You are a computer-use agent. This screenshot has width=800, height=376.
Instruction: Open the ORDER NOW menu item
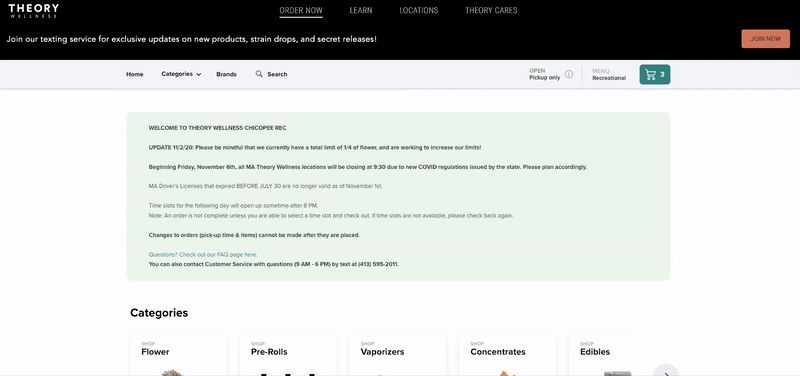[301, 10]
